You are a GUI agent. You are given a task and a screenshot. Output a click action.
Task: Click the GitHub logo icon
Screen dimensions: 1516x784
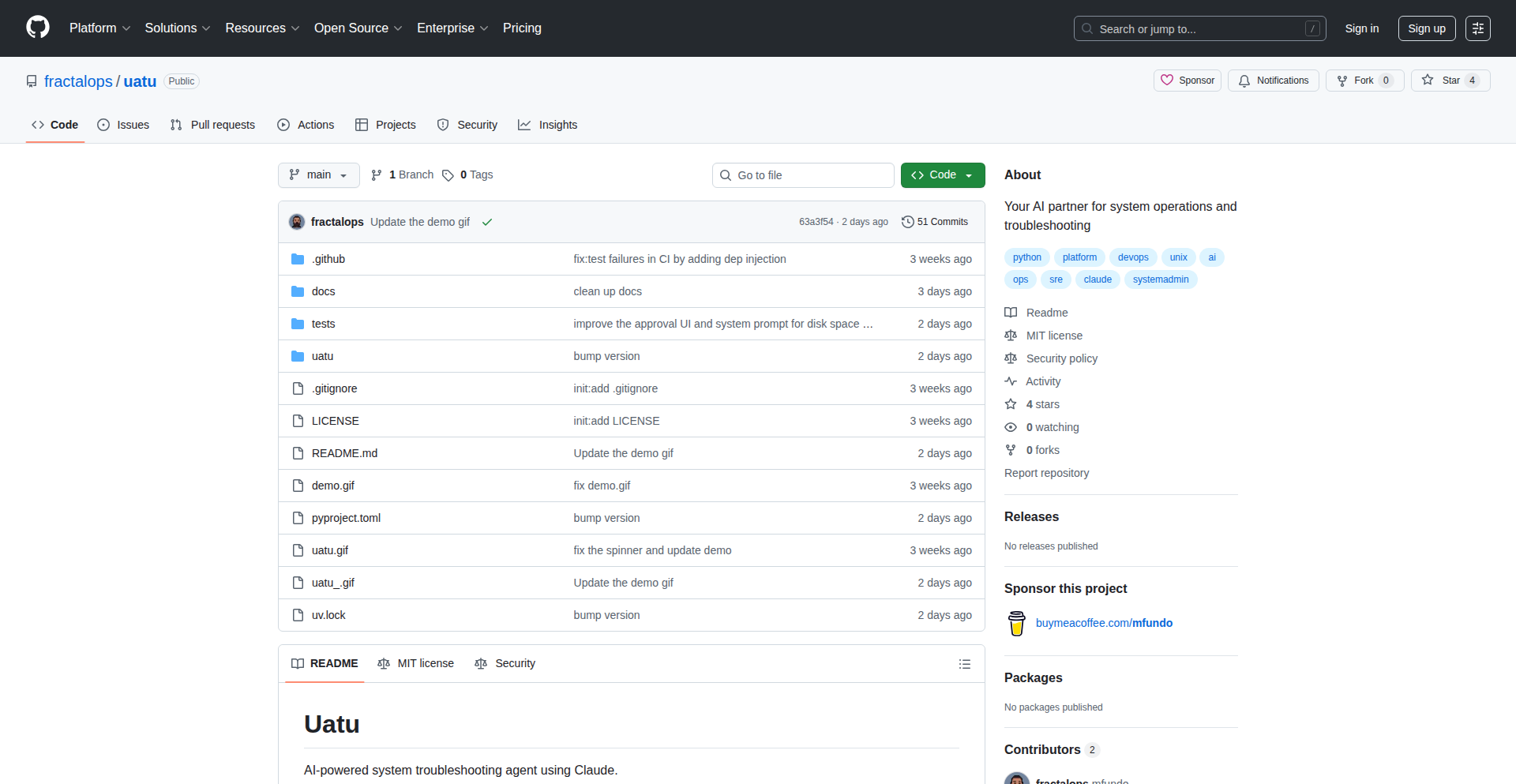pyautogui.click(x=37, y=28)
